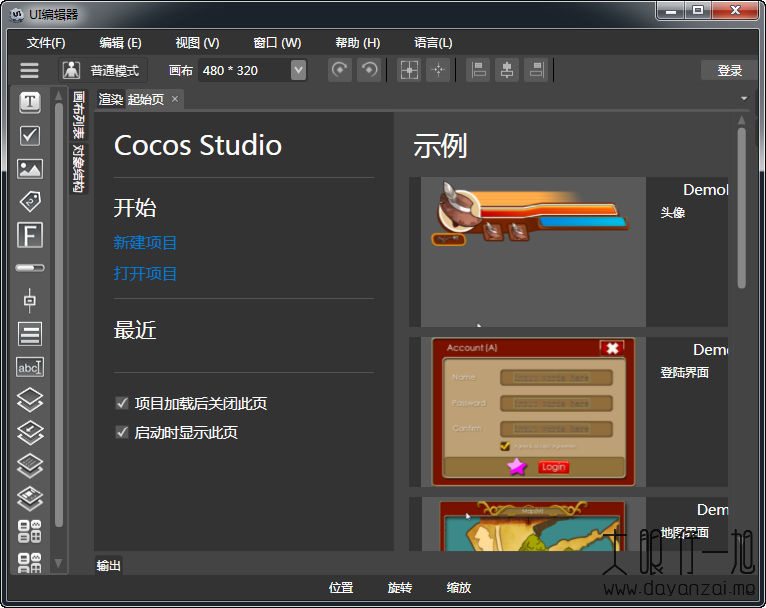Viewport: 766px width, 608px height.
Task: Toggle 启动时显示此页 checkbox
Action: (x=122, y=433)
